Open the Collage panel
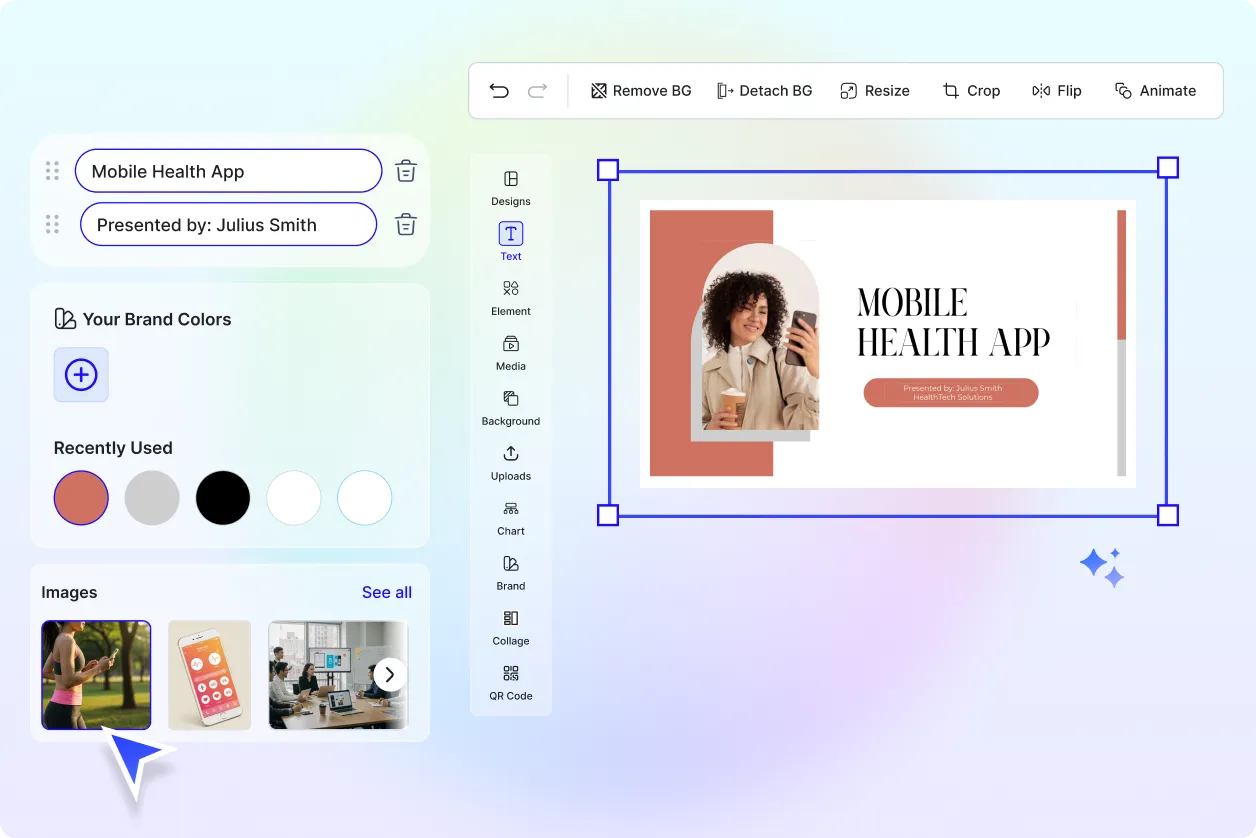1256x838 pixels. click(510, 627)
